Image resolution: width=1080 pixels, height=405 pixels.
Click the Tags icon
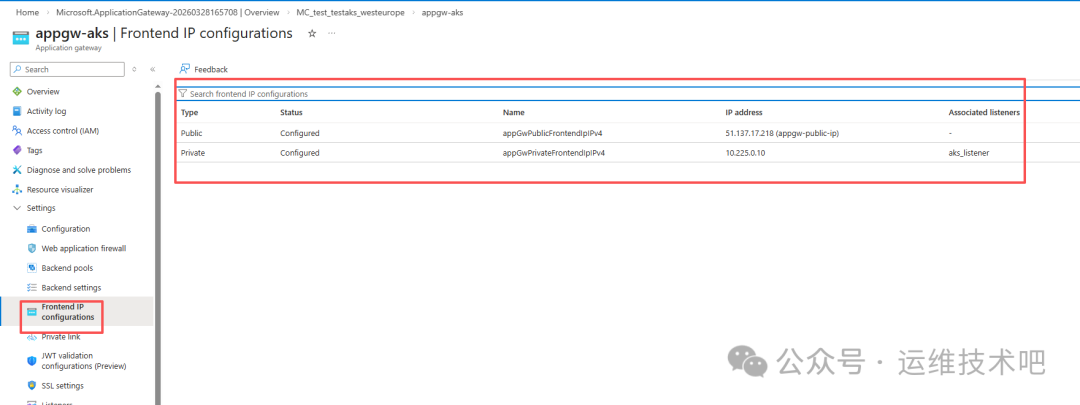coord(17,150)
